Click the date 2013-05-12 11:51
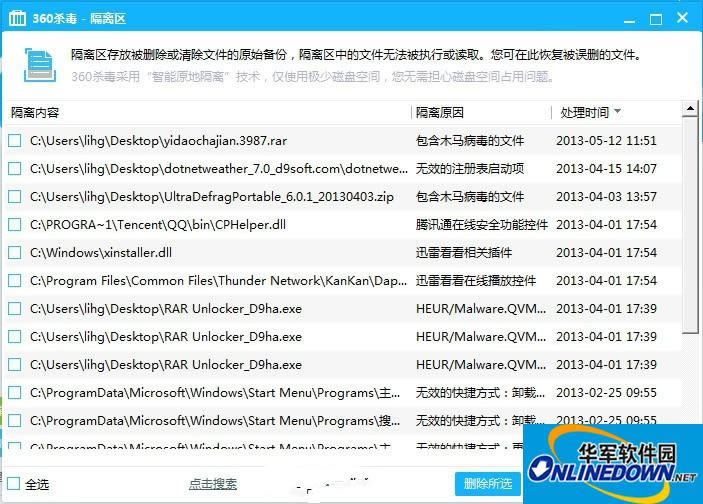Screen dimensions: 703x504 click(606, 141)
